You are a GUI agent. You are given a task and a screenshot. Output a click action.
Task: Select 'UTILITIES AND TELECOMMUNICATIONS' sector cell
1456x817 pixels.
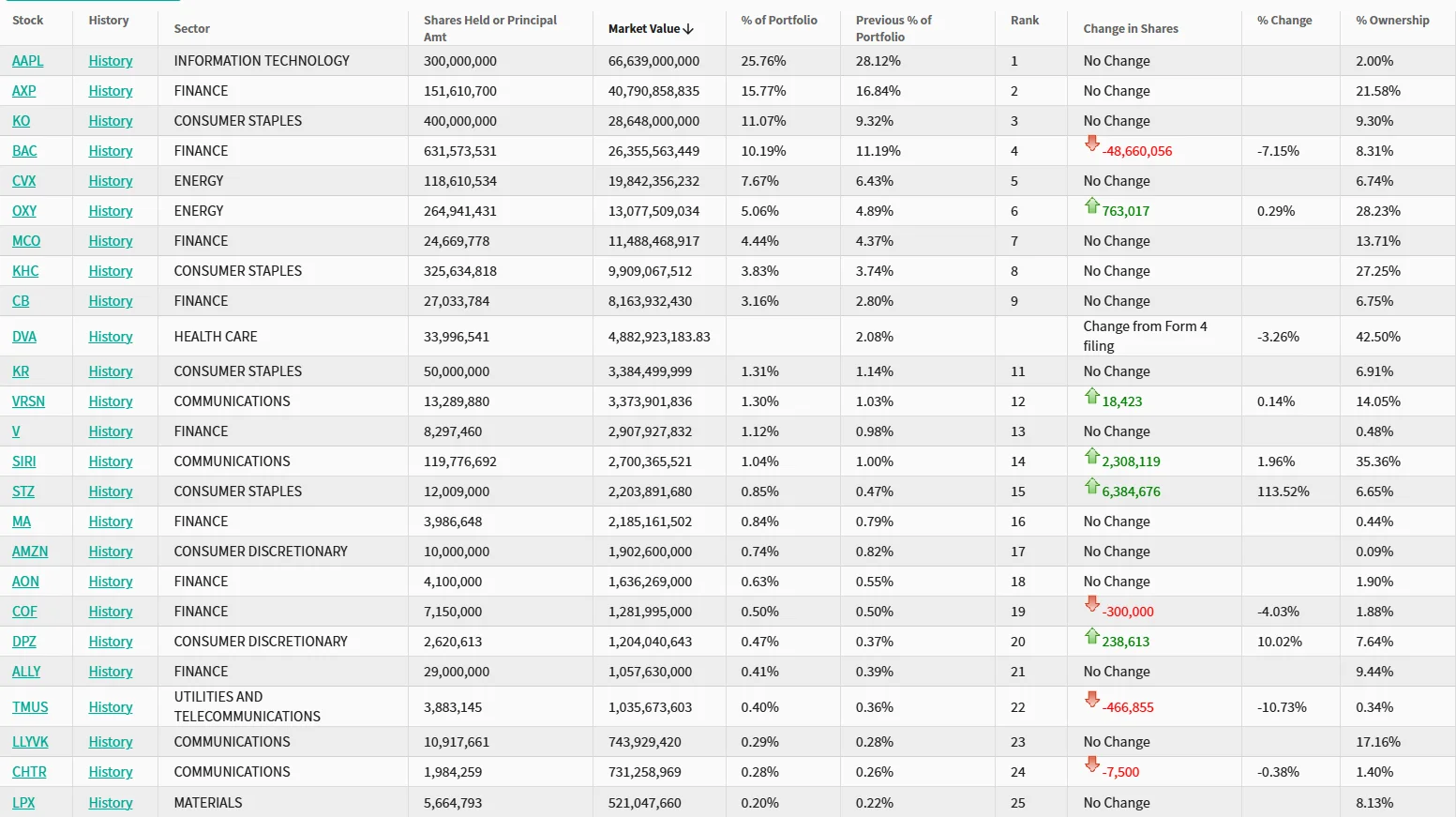pyautogui.click(x=248, y=706)
